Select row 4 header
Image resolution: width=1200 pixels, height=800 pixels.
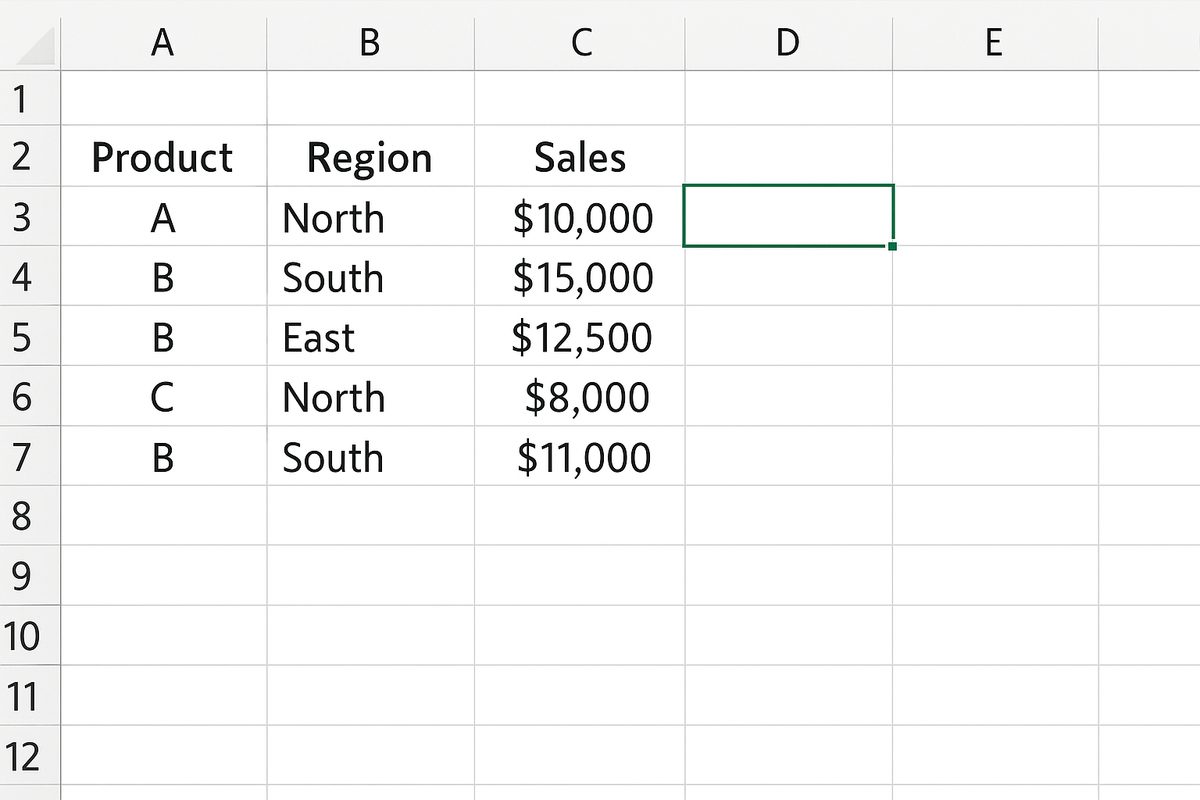[30, 275]
